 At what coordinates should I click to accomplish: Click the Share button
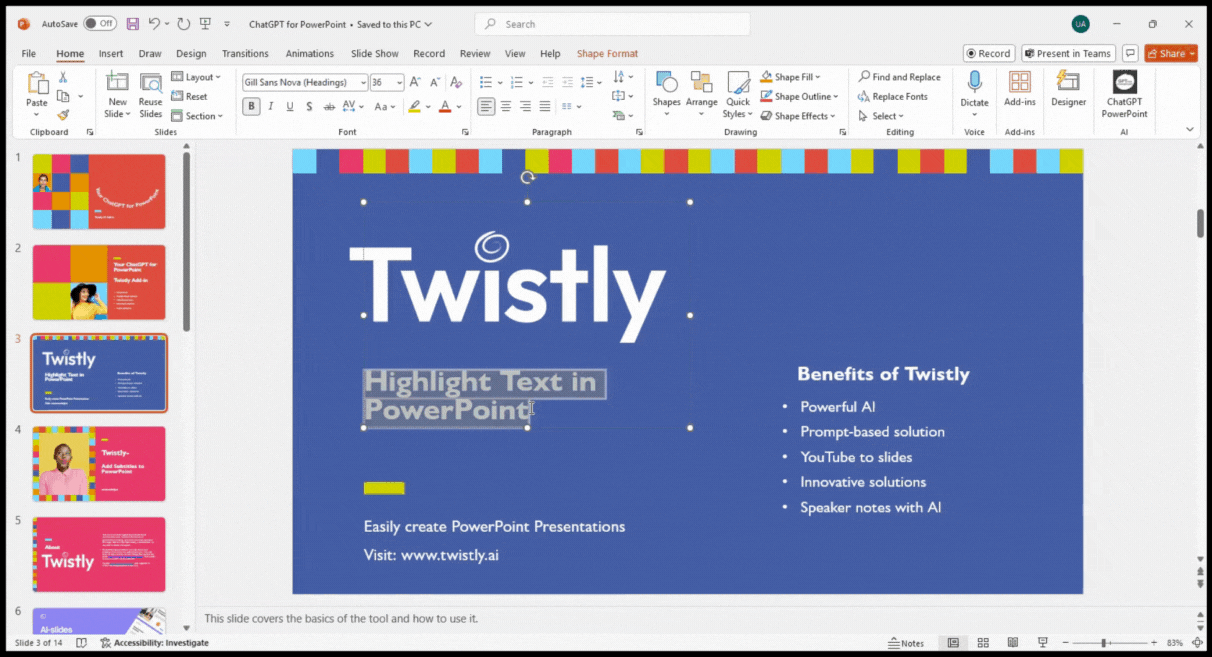pyautogui.click(x=1171, y=54)
